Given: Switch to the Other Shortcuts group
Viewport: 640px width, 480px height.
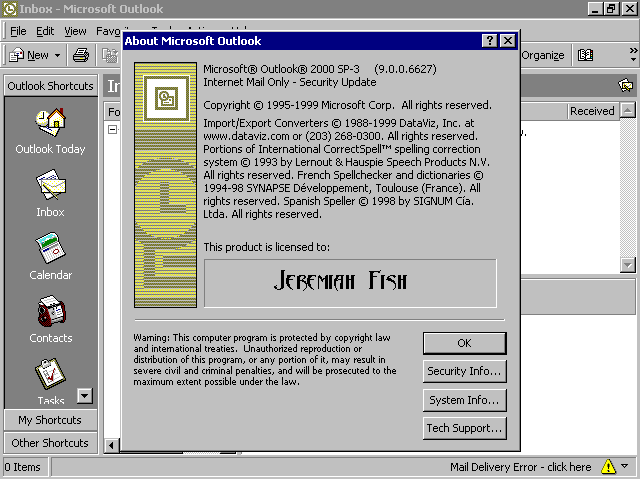Looking at the screenshot, I should pos(51,443).
